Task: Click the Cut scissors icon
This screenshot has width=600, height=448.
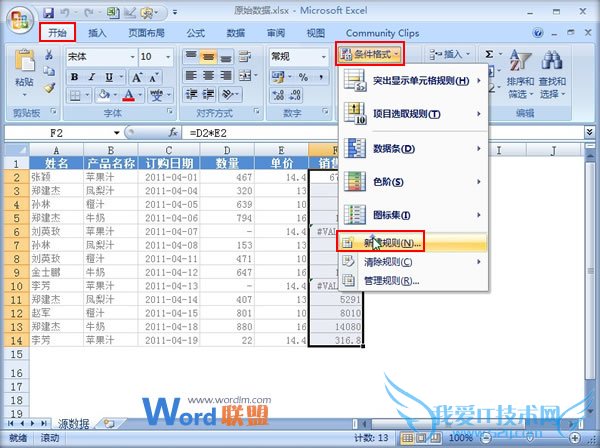Action: pyautogui.click(x=49, y=55)
